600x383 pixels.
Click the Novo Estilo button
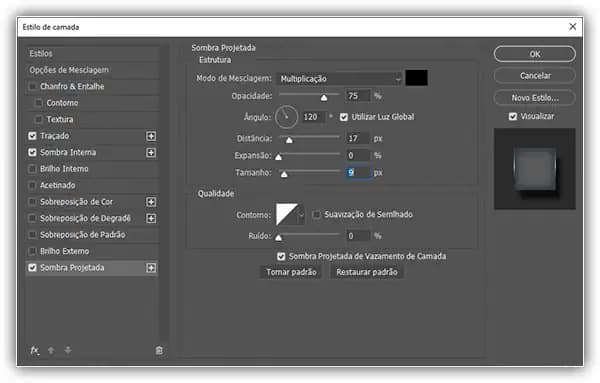(x=535, y=98)
